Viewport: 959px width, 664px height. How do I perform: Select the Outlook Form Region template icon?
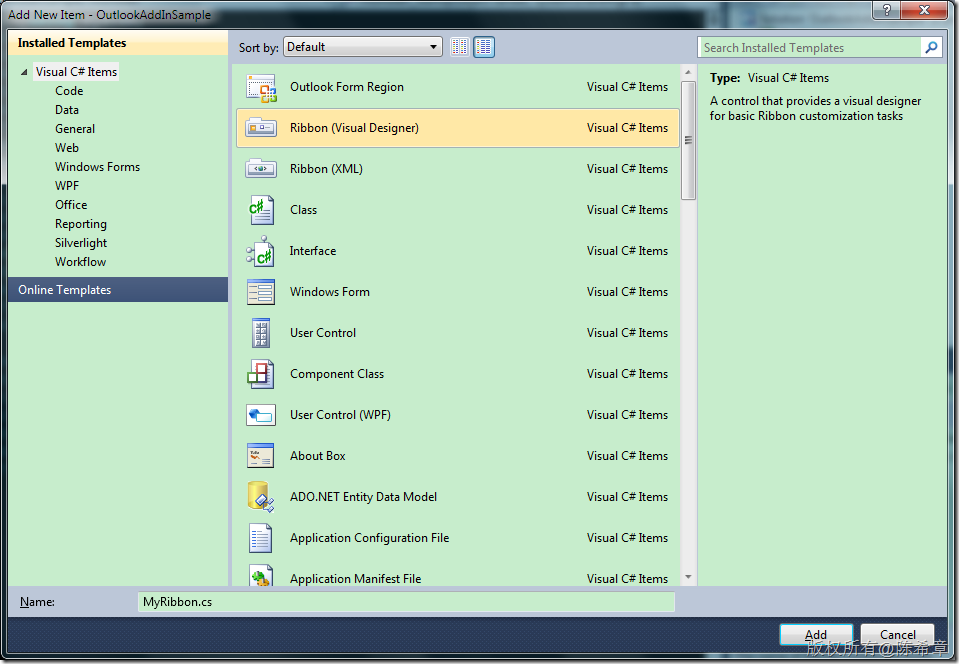click(261, 87)
